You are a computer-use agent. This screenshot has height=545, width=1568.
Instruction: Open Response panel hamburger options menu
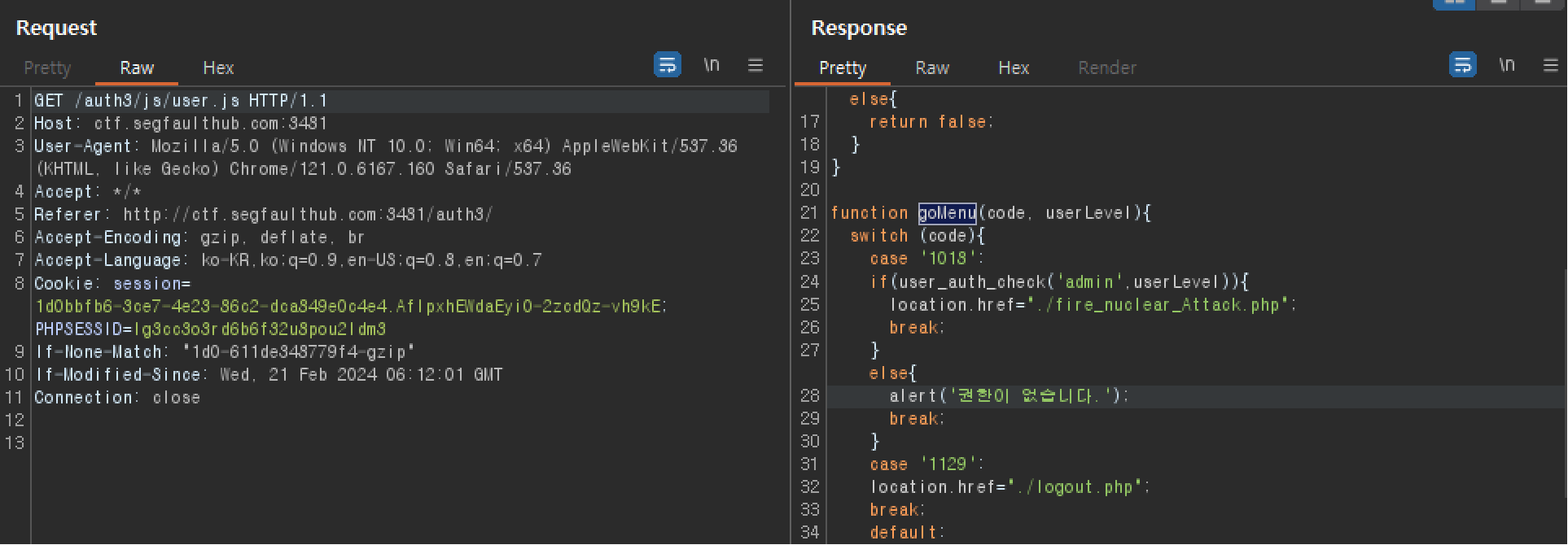(1551, 65)
